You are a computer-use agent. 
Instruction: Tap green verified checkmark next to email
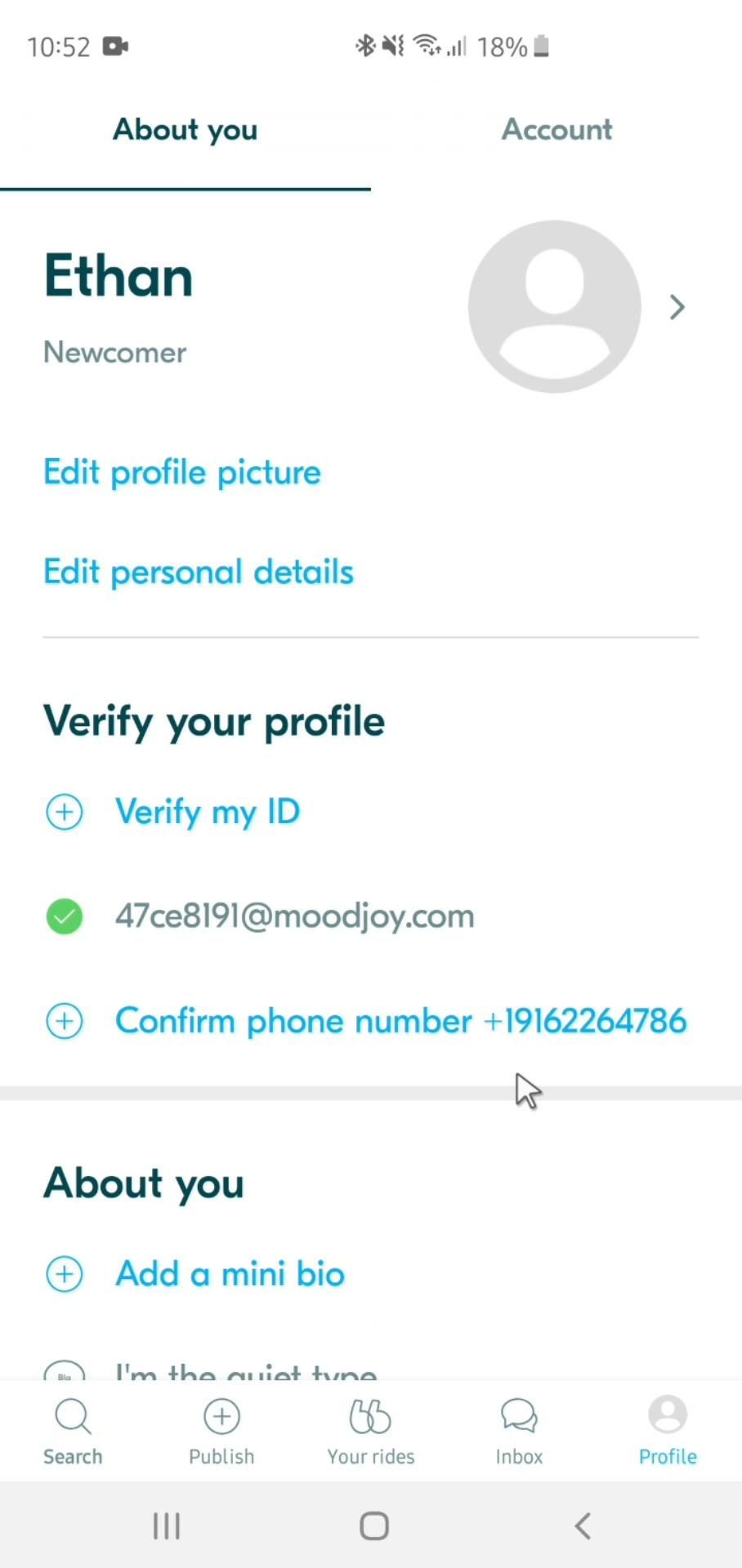pyautogui.click(x=65, y=916)
